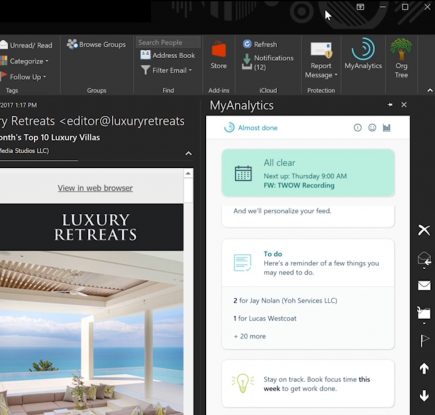The height and width of the screenshot is (415, 435).
Task: Click the Luxury Retreats banner image
Action: 91,227
